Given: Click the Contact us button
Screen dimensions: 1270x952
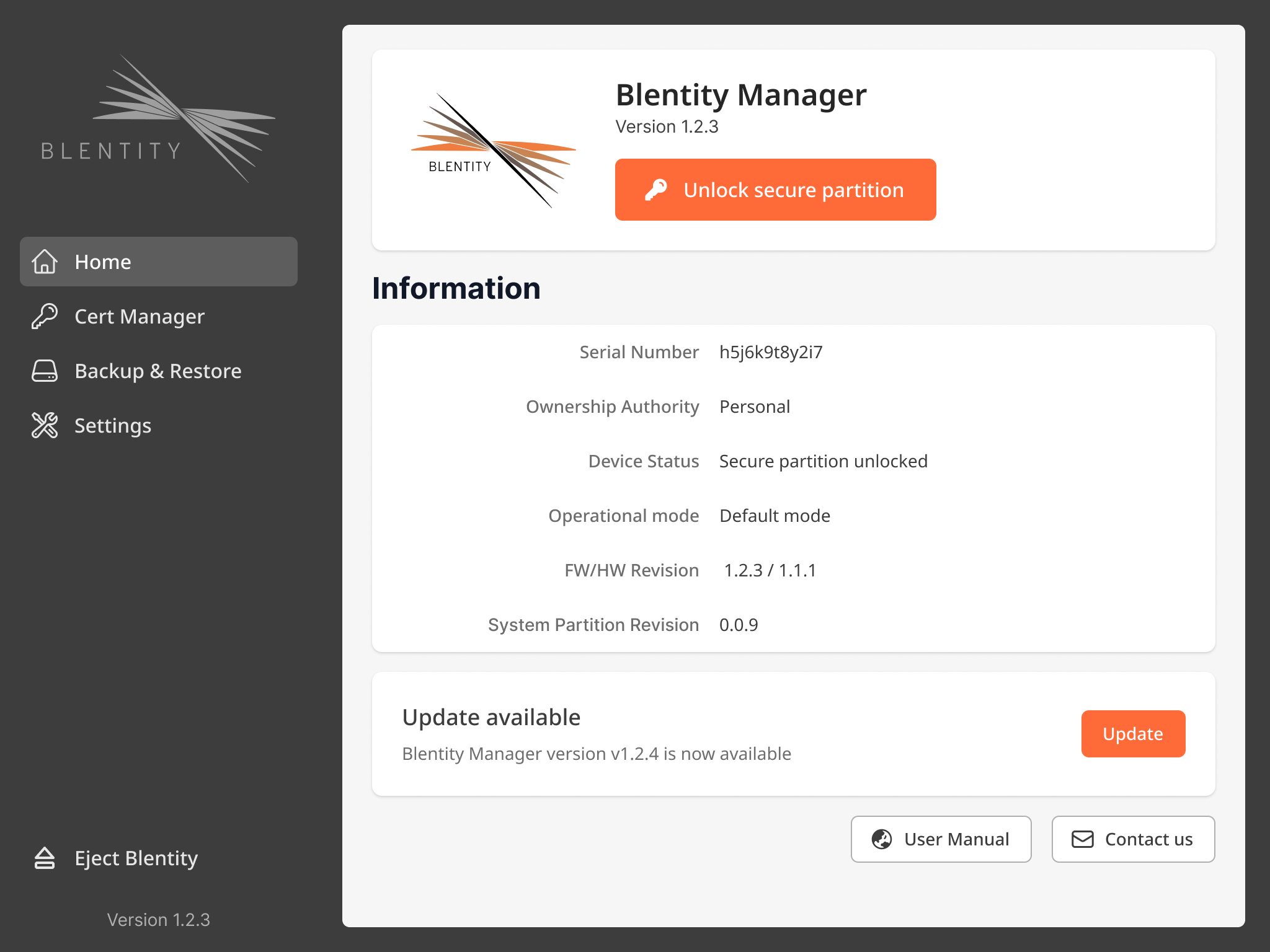Looking at the screenshot, I should coord(1133,839).
